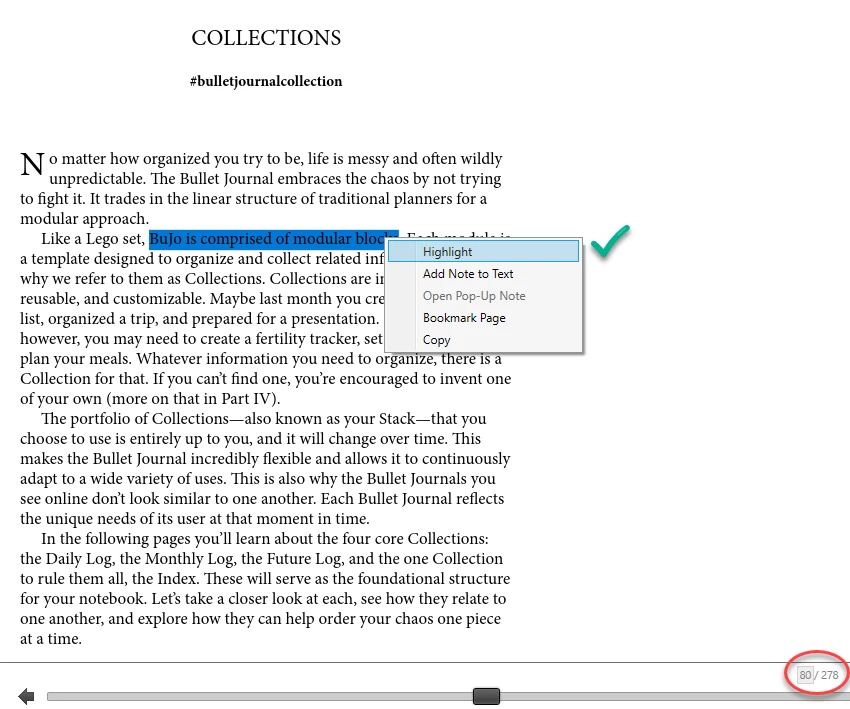Click the COLLECTIONS chapter heading
This screenshot has width=850, height=709.
click(x=266, y=38)
